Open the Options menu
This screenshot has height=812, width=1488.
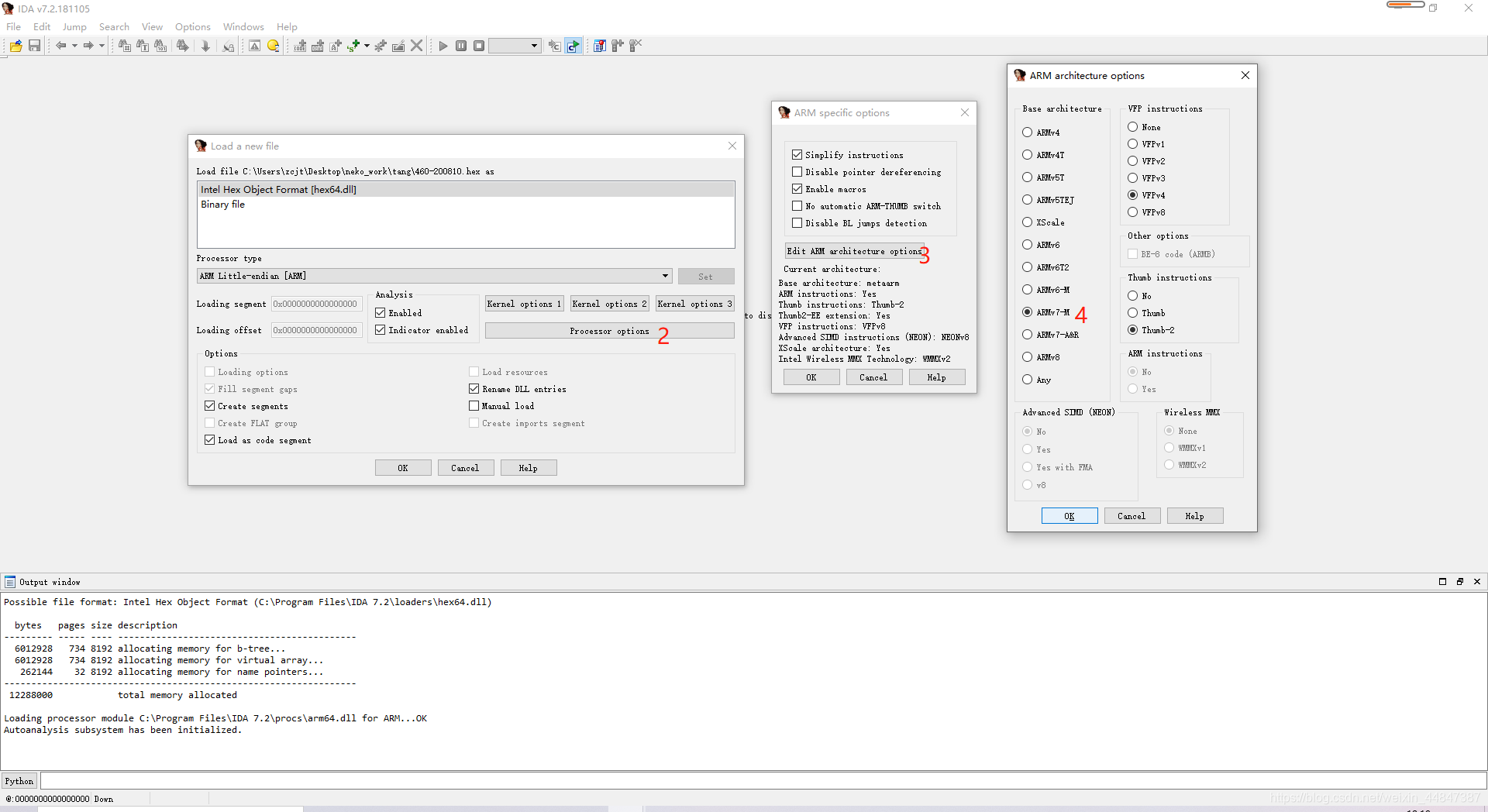point(193,26)
